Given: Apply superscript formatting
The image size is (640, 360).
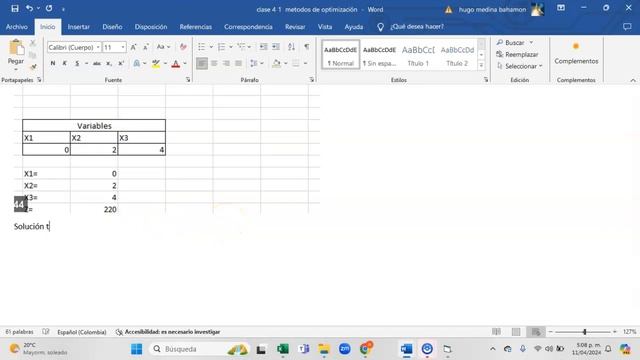Looking at the screenshot, I should pyautogui.click(x=121, y=64).
